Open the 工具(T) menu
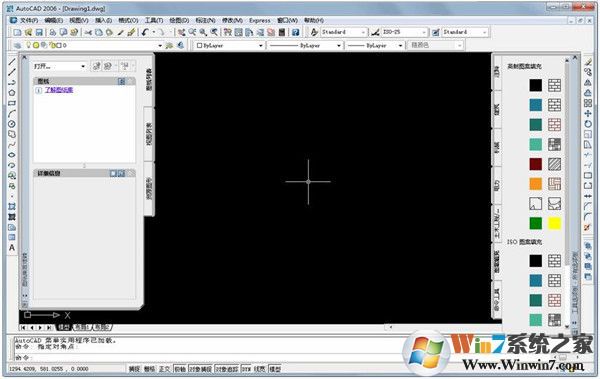This screenshot has height=379, width=600. click(154, 20)
